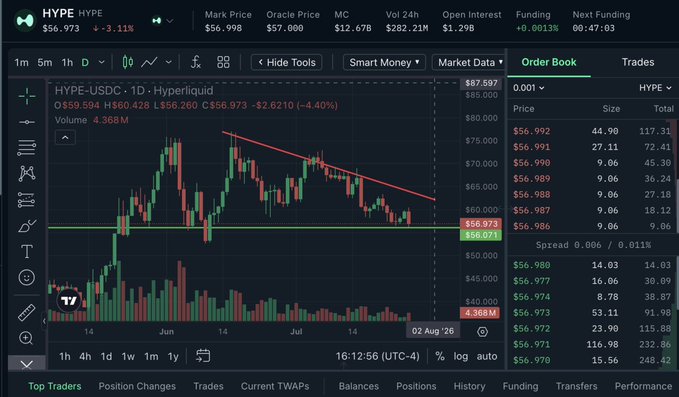Change order book 0.001 precision dropdown
This screenshot has height=397, width=679.
pyautogui.click(x=528, y=88)
